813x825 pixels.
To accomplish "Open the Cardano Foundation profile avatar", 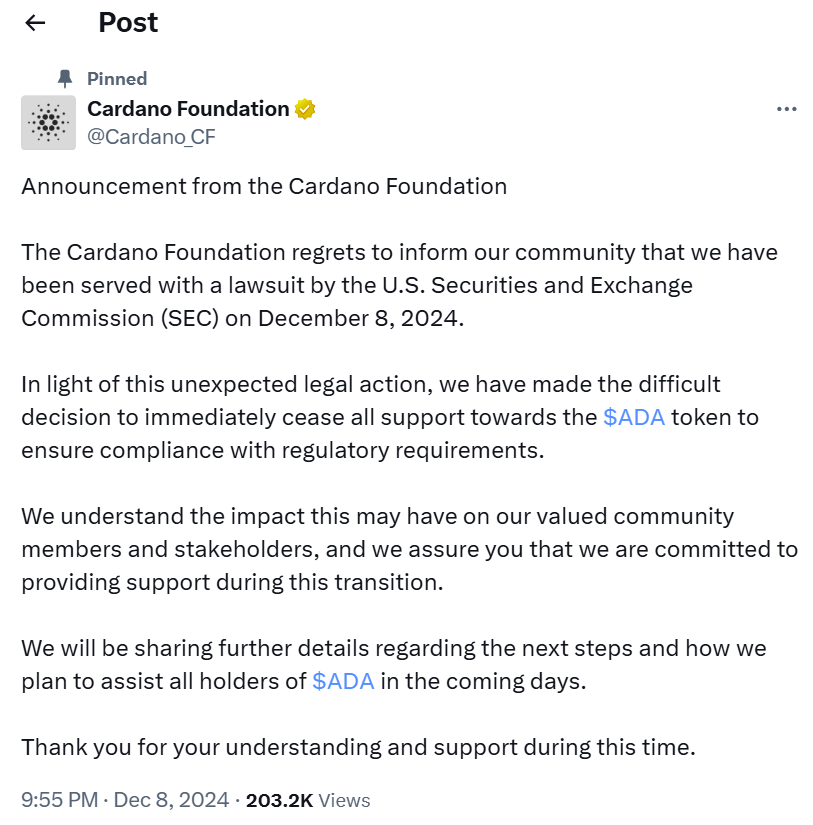I will click(x=48, y=123).
